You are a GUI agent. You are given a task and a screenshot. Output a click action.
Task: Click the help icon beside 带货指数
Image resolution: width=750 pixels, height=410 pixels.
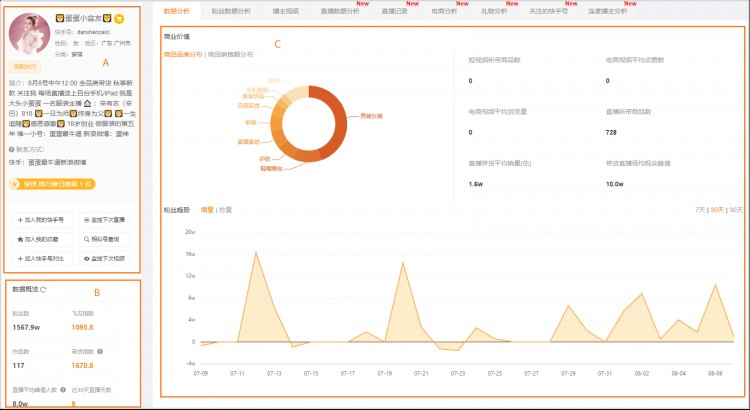click(x=98, y=351)
